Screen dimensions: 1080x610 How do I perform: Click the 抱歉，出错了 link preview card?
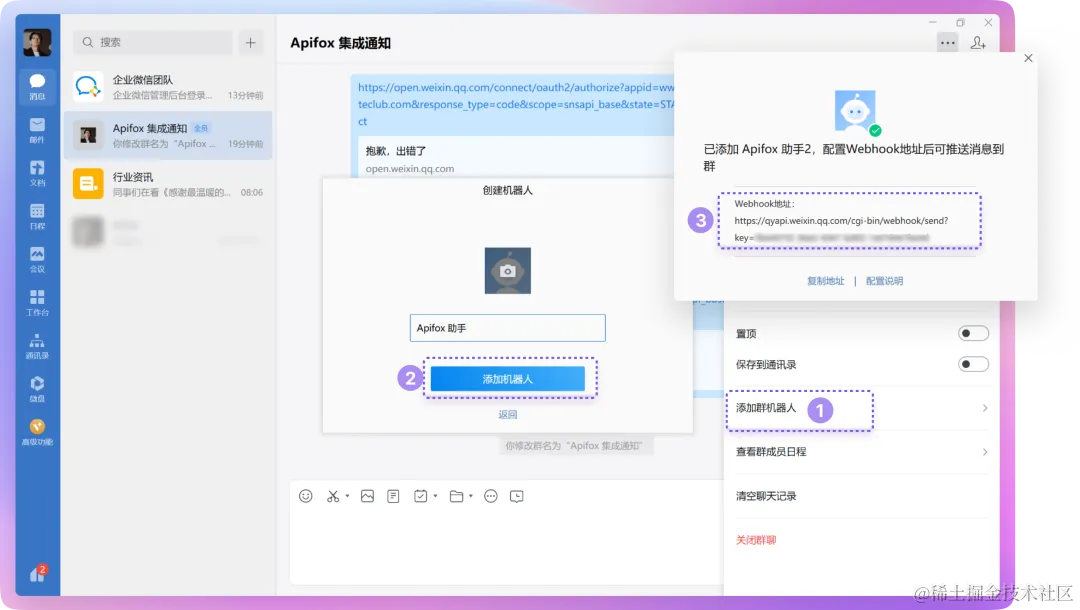coord(516,159)
